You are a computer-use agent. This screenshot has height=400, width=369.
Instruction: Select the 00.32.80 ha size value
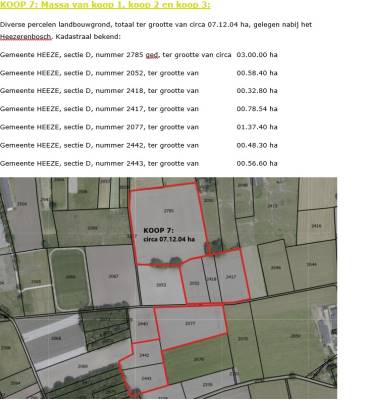pyautogui.click(x=257, y=91)
